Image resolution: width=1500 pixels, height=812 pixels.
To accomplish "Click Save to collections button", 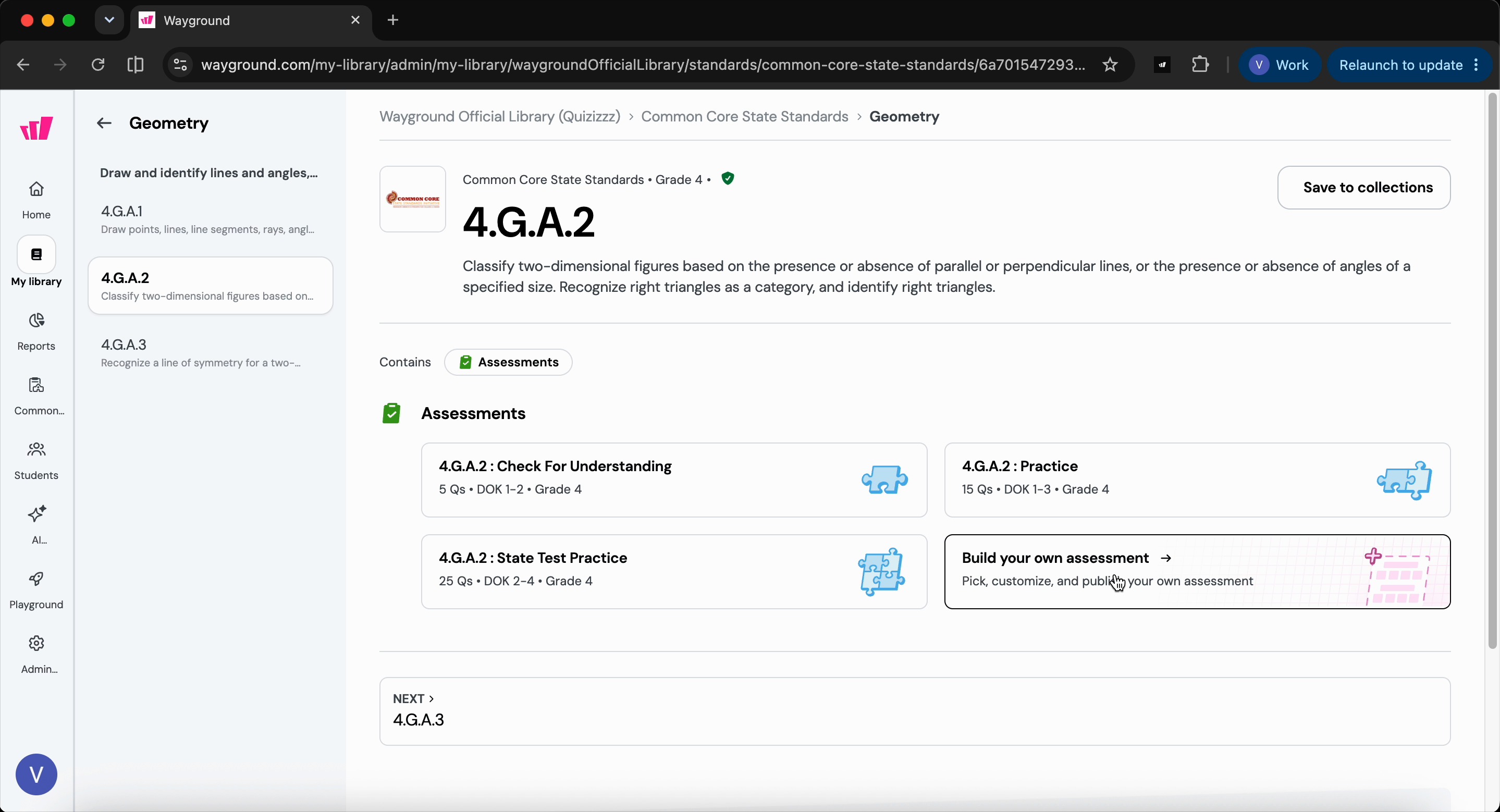I will click(1364, 188).
